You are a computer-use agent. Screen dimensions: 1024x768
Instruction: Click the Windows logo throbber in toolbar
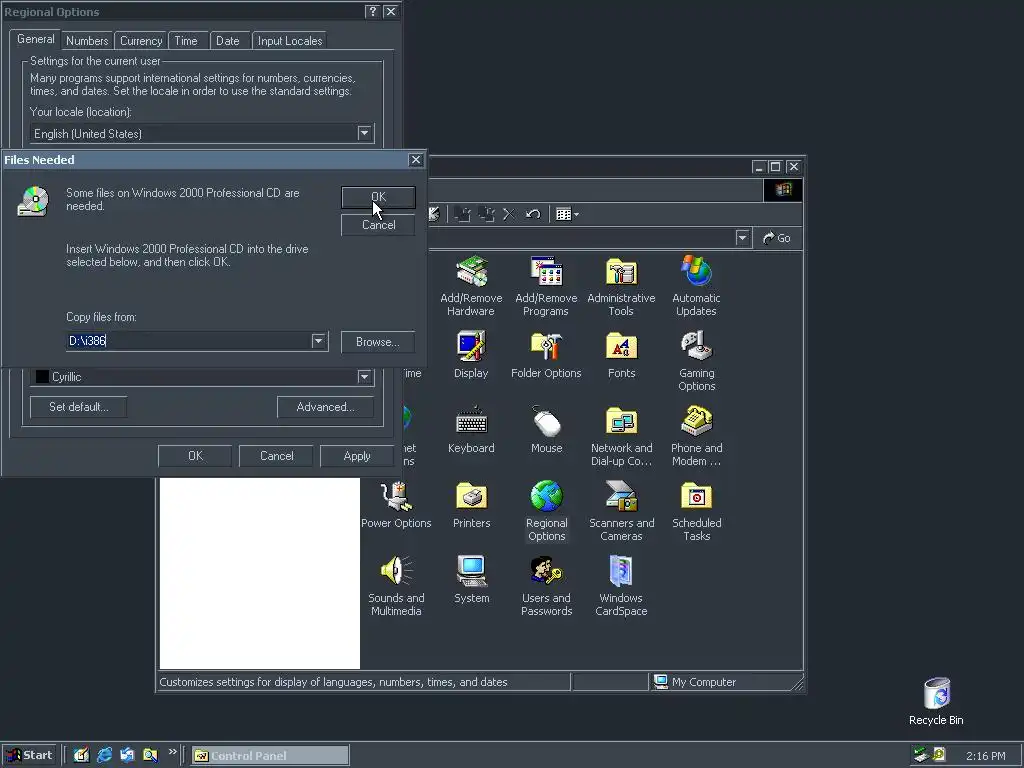tap(783, 190)
